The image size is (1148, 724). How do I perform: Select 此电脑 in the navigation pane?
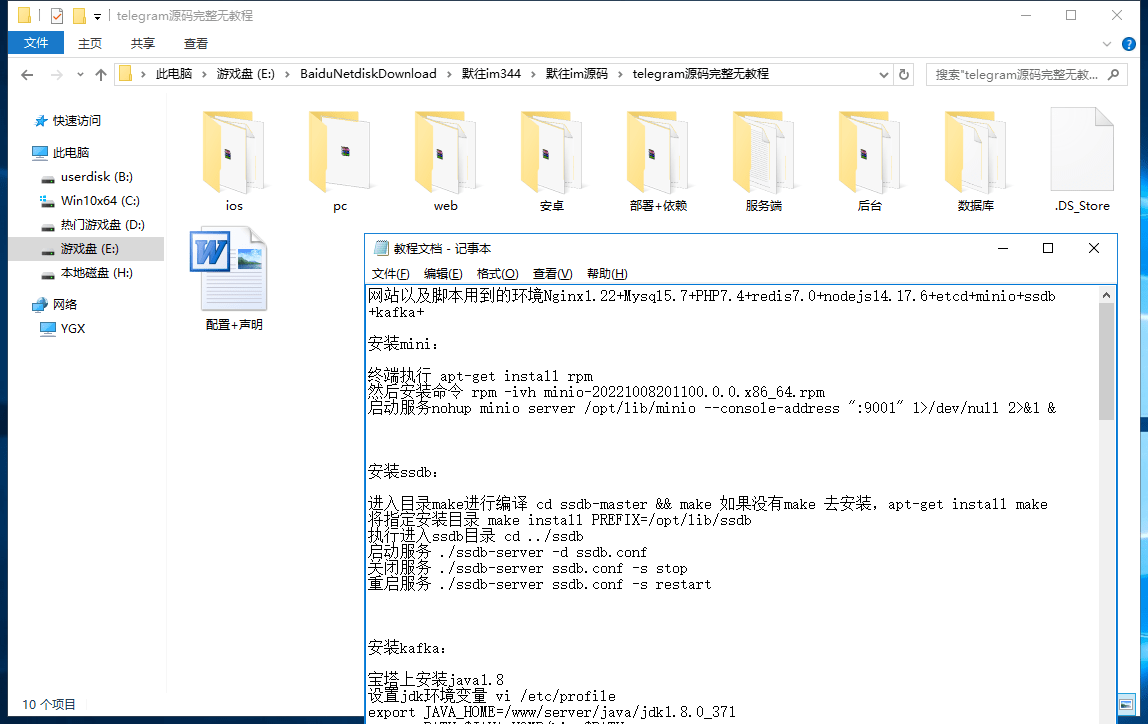71,152
